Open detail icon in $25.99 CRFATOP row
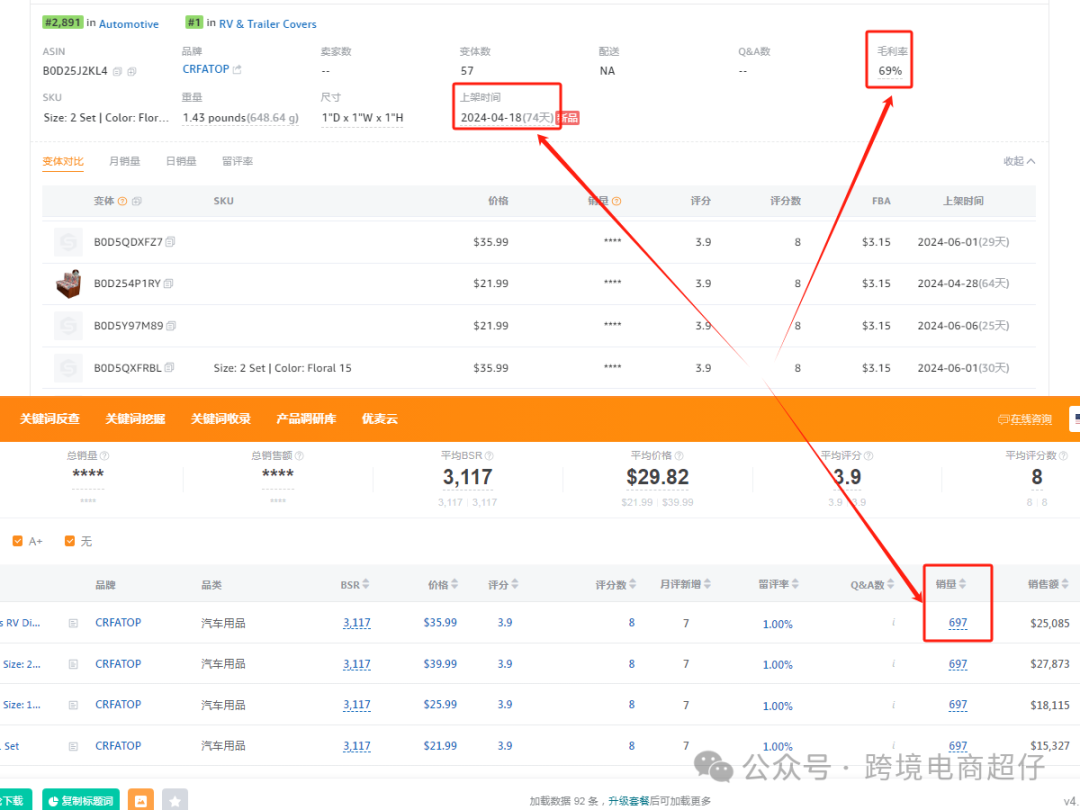 (73, 705)
